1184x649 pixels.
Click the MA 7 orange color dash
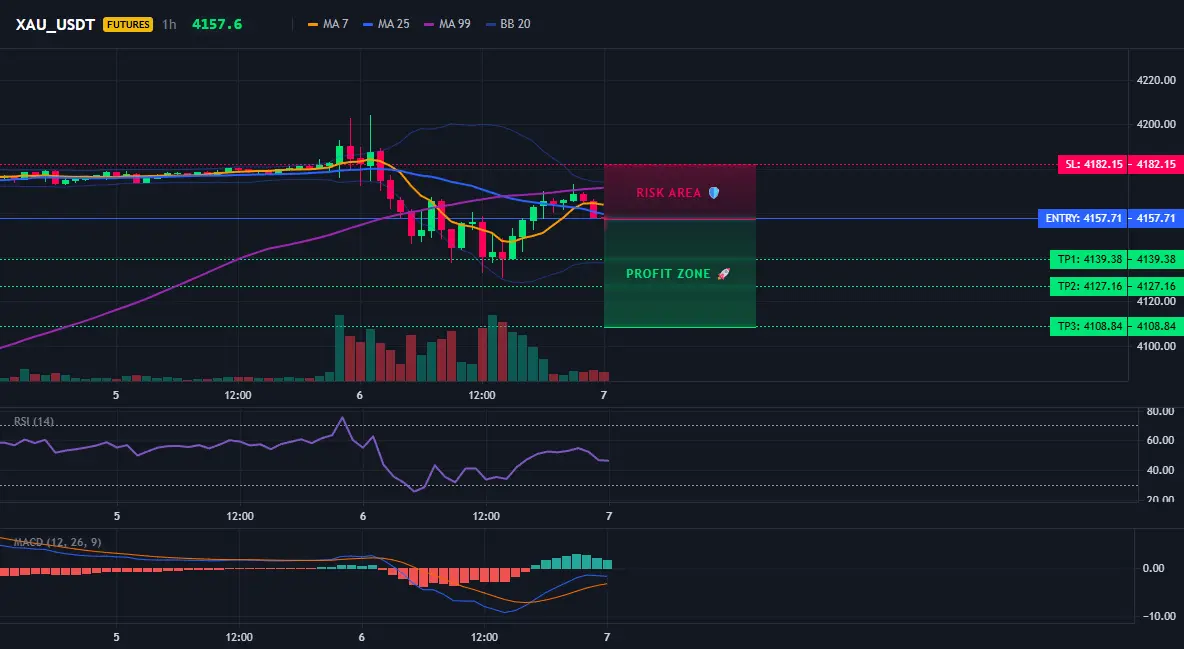click(313, 24)
